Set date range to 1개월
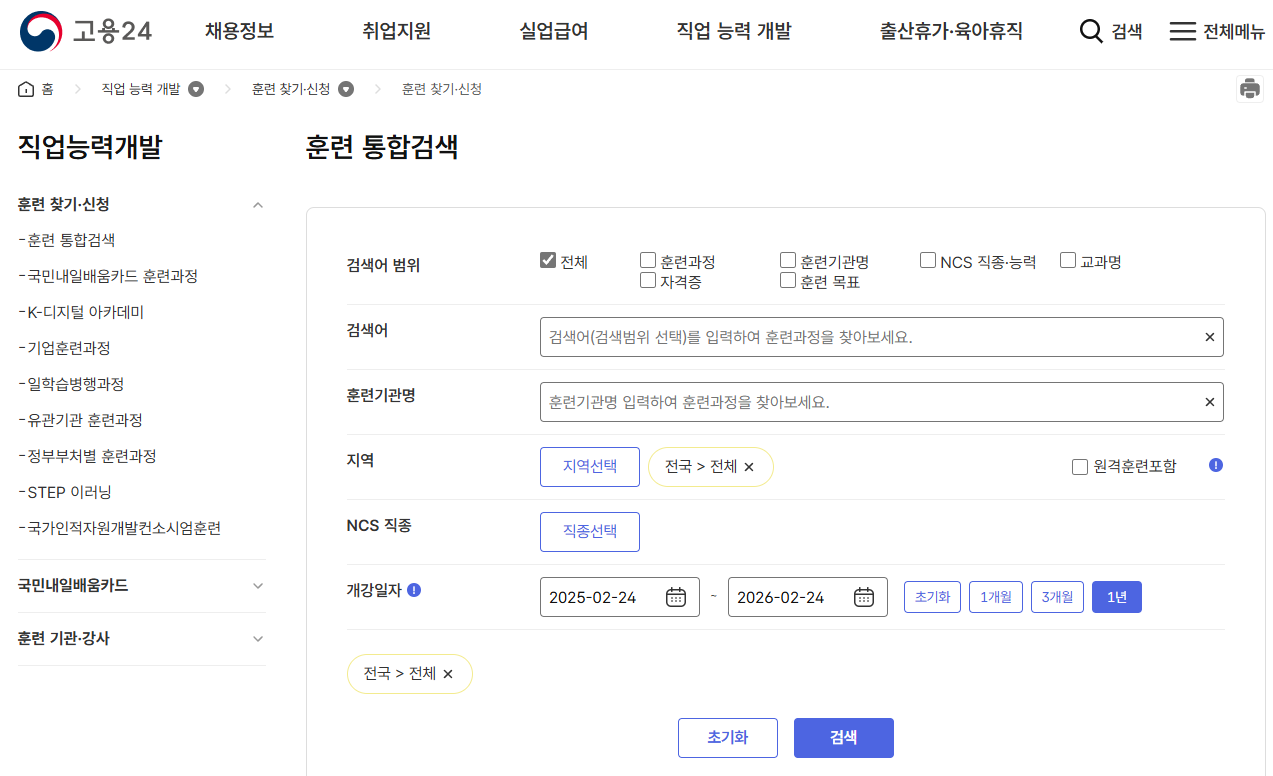Viewport: 1273px width, 776px height. coord(996,597)
